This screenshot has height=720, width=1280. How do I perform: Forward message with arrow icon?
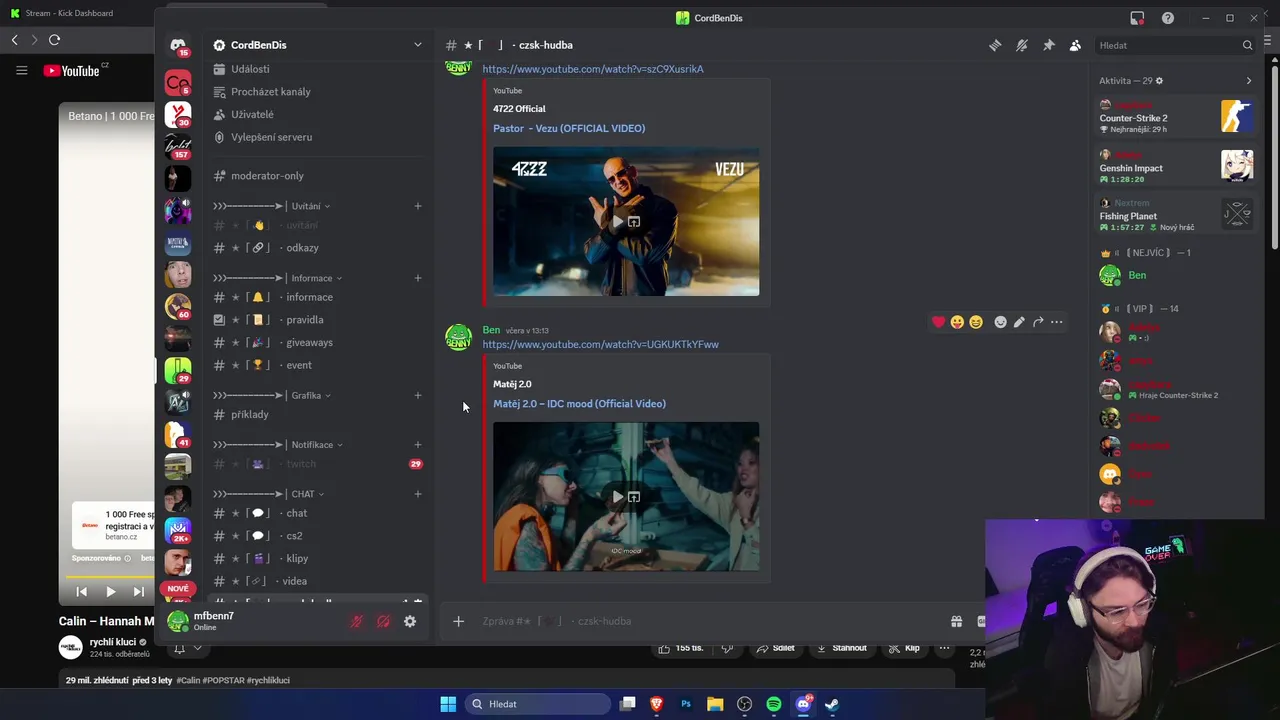[1038, 322]
